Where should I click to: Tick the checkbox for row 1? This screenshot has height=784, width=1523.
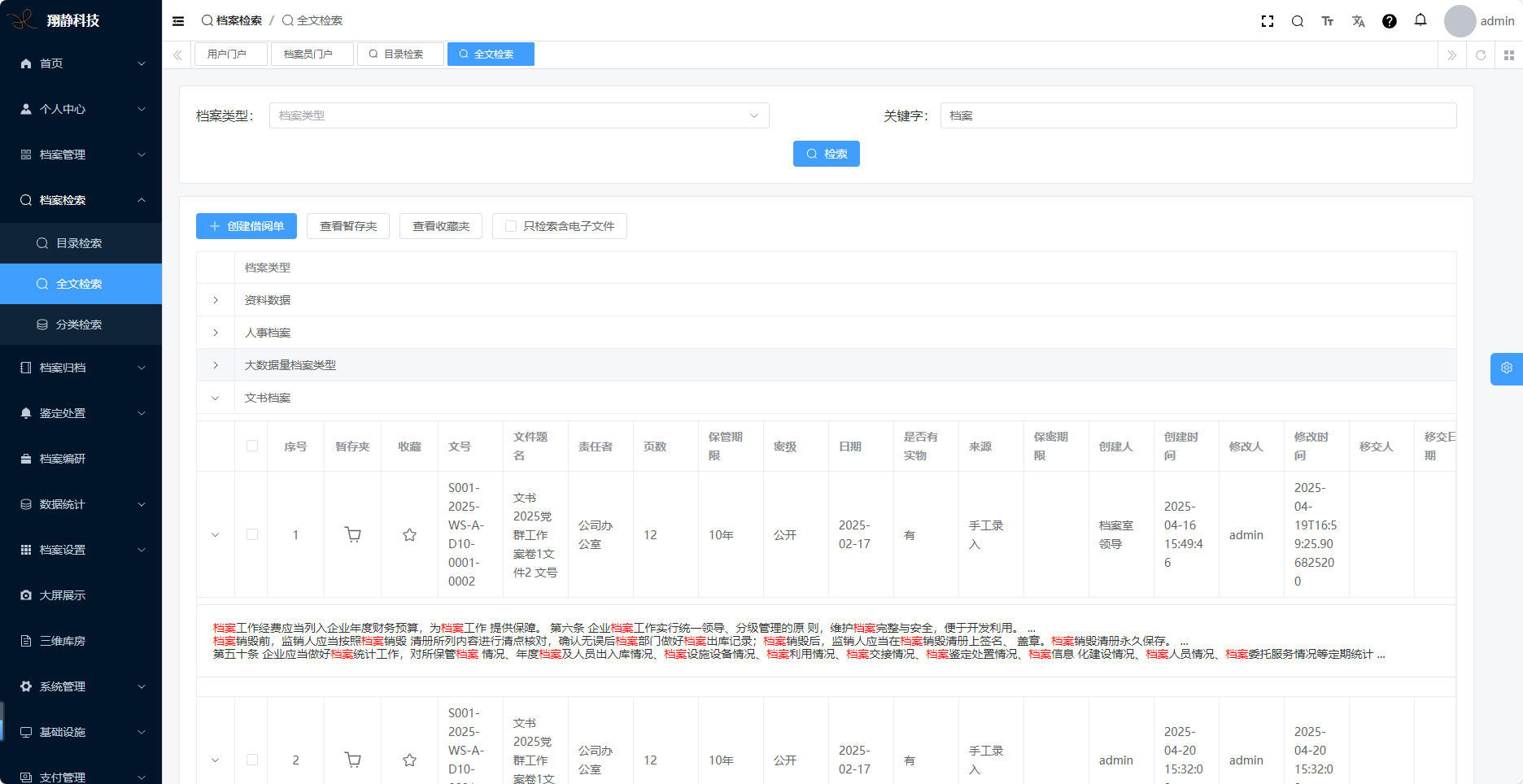point(252,535)
